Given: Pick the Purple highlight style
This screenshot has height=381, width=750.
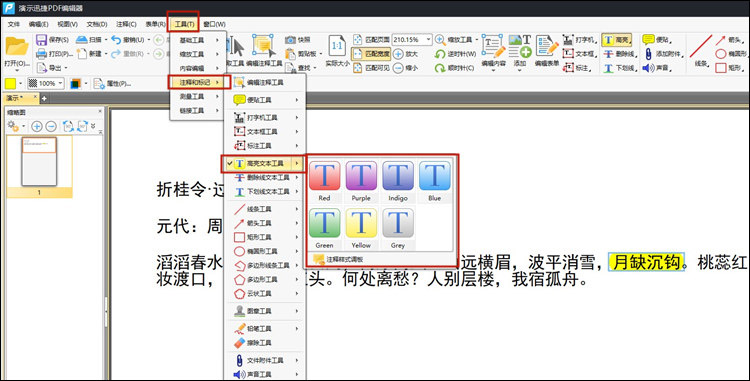Looking at the screenshot, I should (x=361, y=181).
